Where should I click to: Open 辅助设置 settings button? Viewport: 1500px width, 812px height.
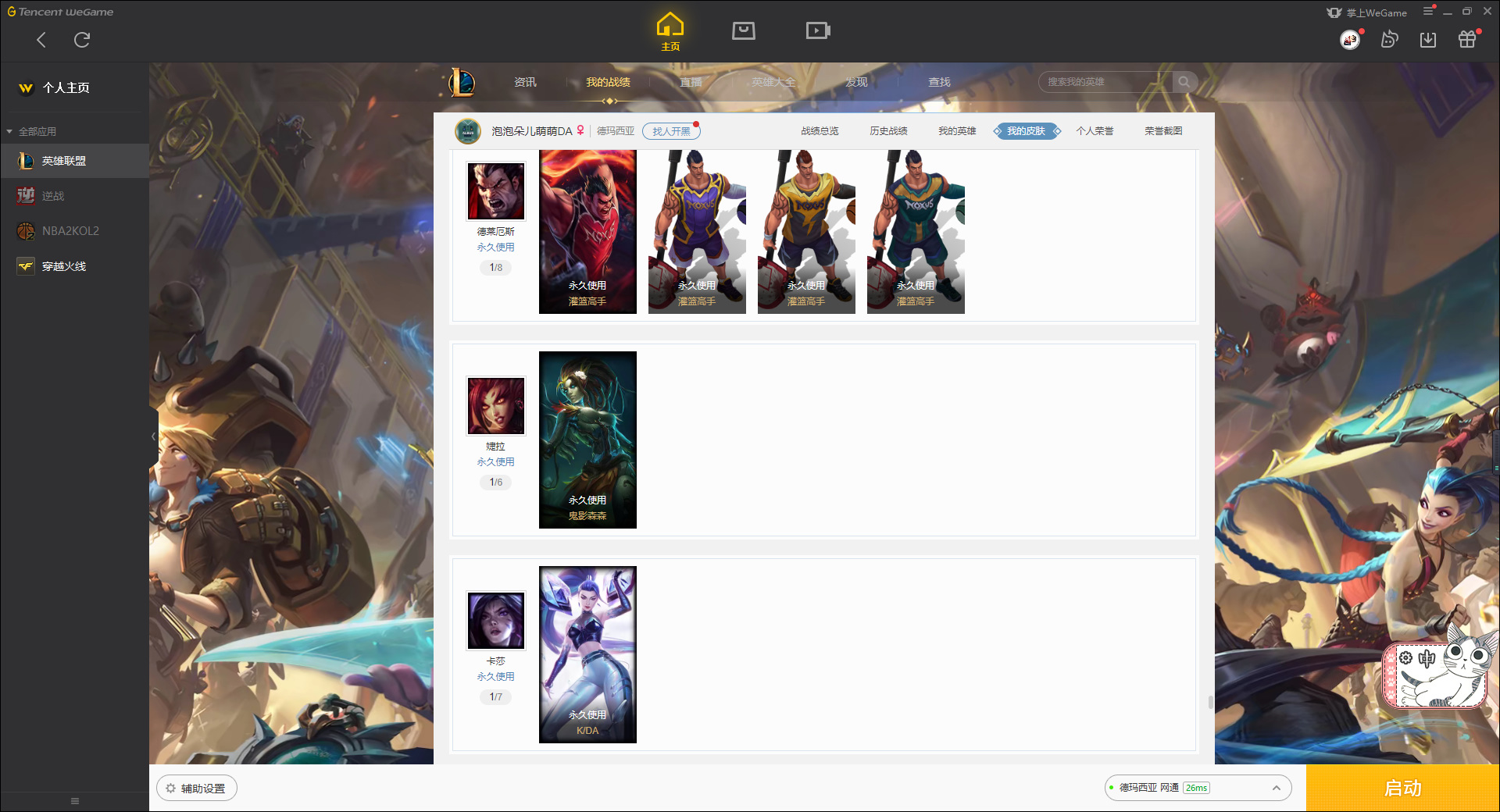[x=197, y=789]
